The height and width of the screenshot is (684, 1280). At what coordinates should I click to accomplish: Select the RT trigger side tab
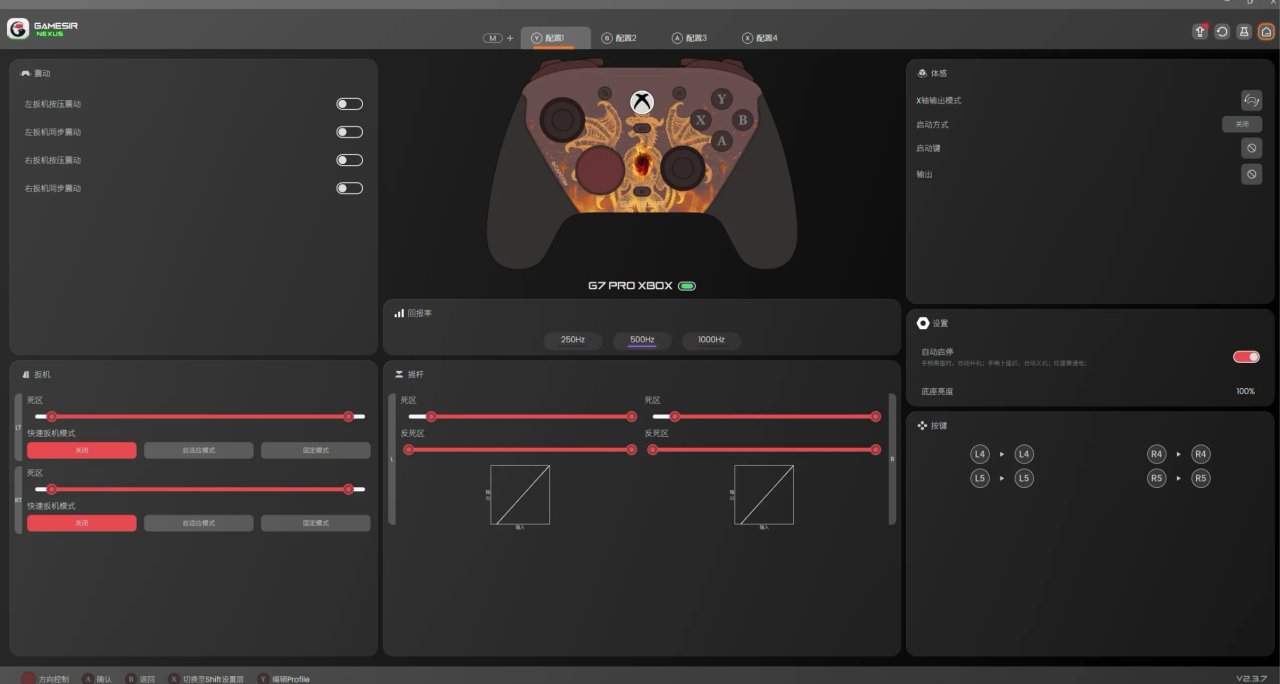pos(18,500)
